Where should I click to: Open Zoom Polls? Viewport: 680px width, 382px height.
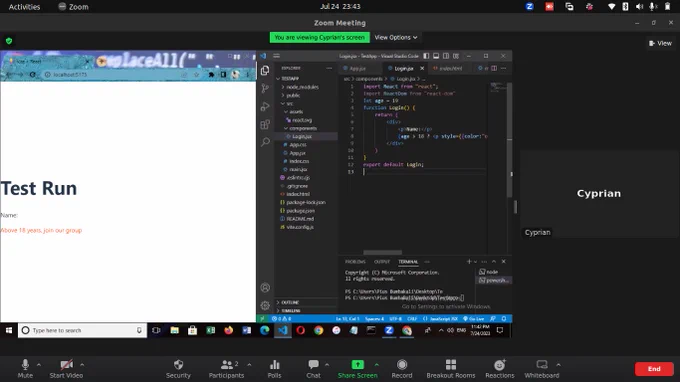click(x=275, y=369)
